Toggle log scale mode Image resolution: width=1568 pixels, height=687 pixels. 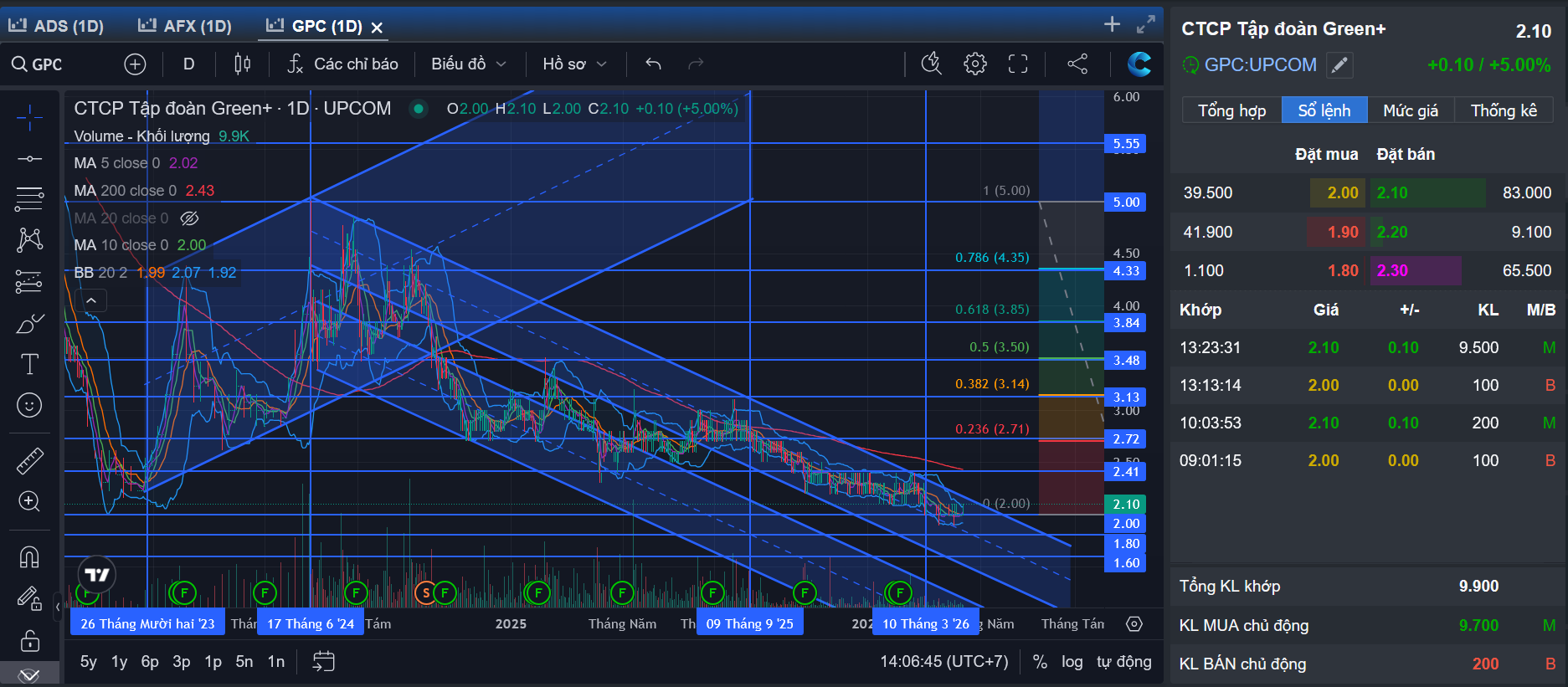tap(1072, 662)
